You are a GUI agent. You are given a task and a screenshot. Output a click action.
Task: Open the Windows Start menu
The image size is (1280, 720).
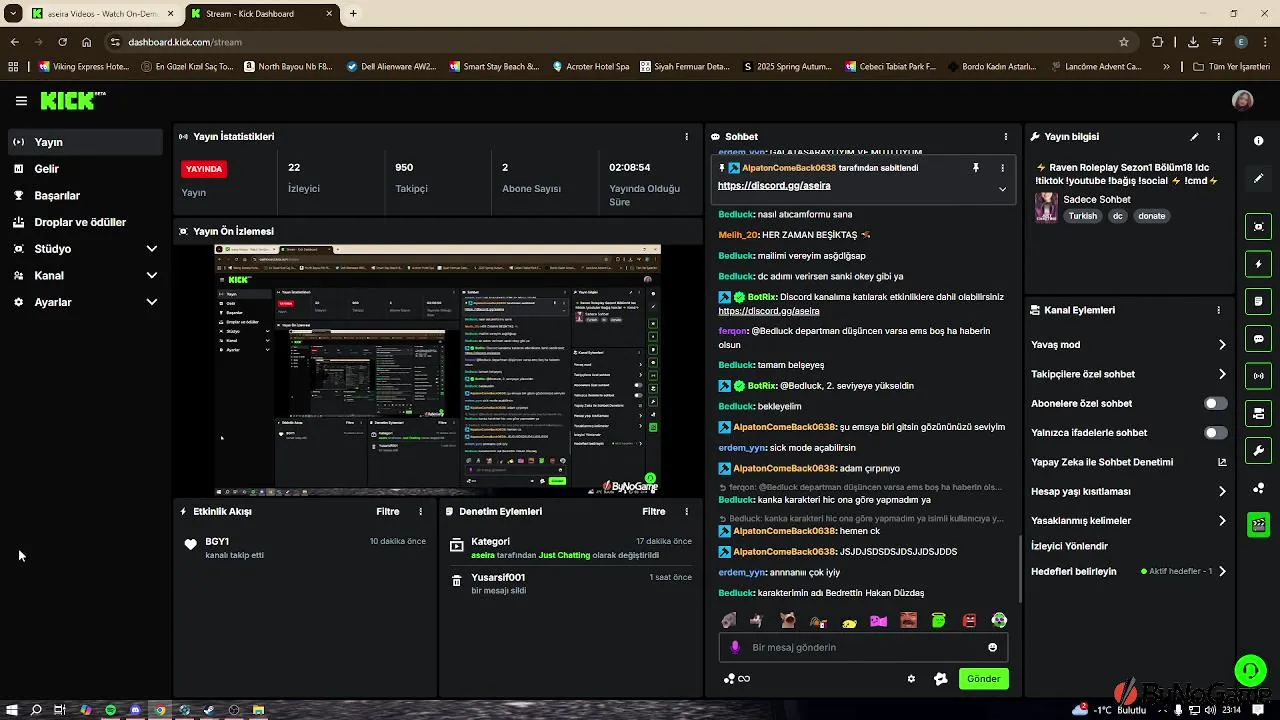[12, 710]
